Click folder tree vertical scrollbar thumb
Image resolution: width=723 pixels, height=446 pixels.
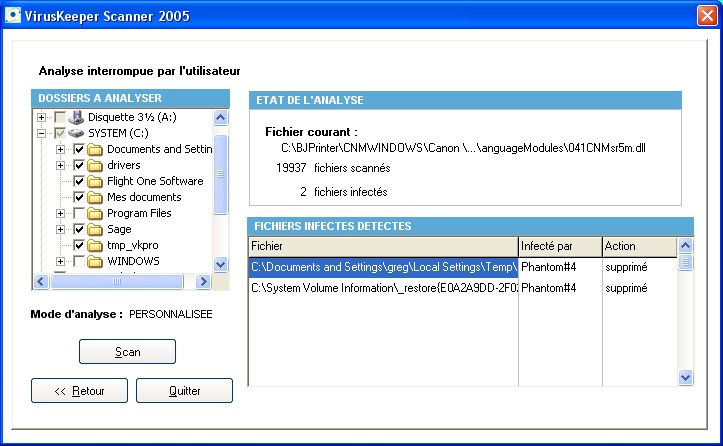tap(220, 174)
